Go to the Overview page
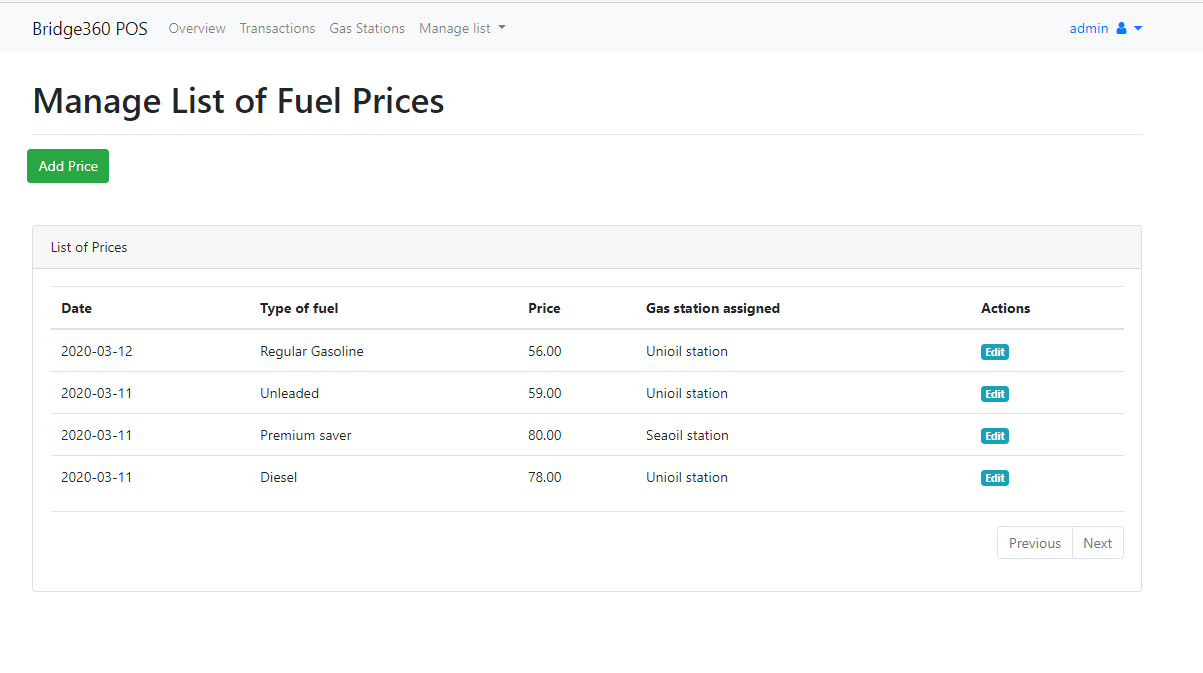 click(197, 28)
